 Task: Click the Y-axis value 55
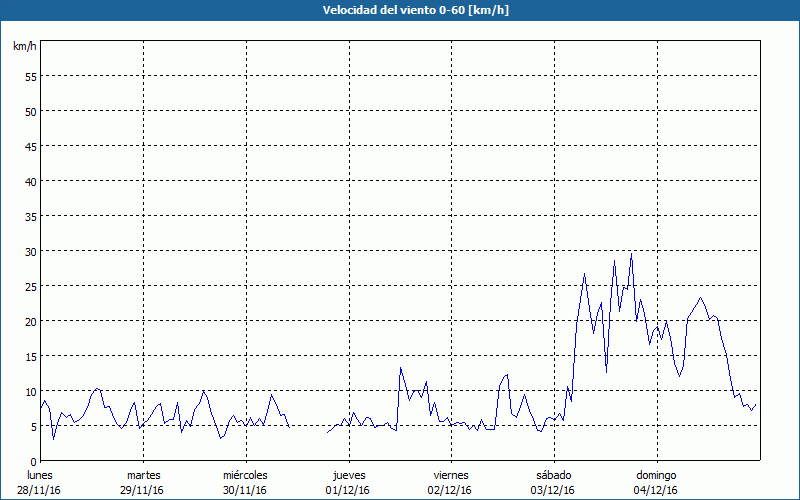point(30,76)
